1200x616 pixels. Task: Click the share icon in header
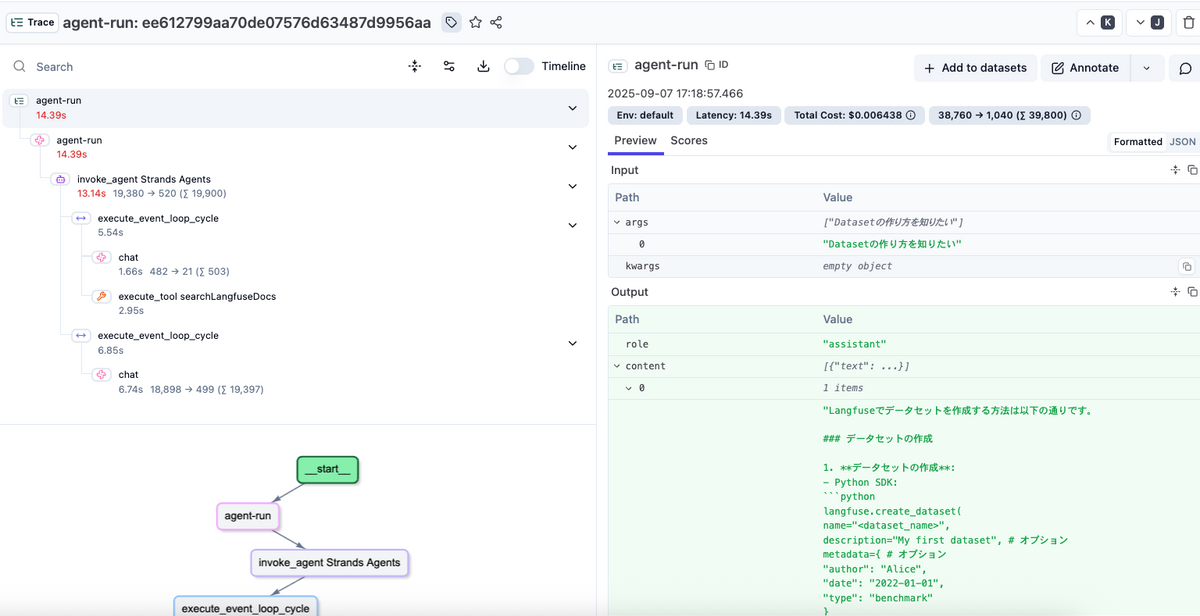pos(496,22)
